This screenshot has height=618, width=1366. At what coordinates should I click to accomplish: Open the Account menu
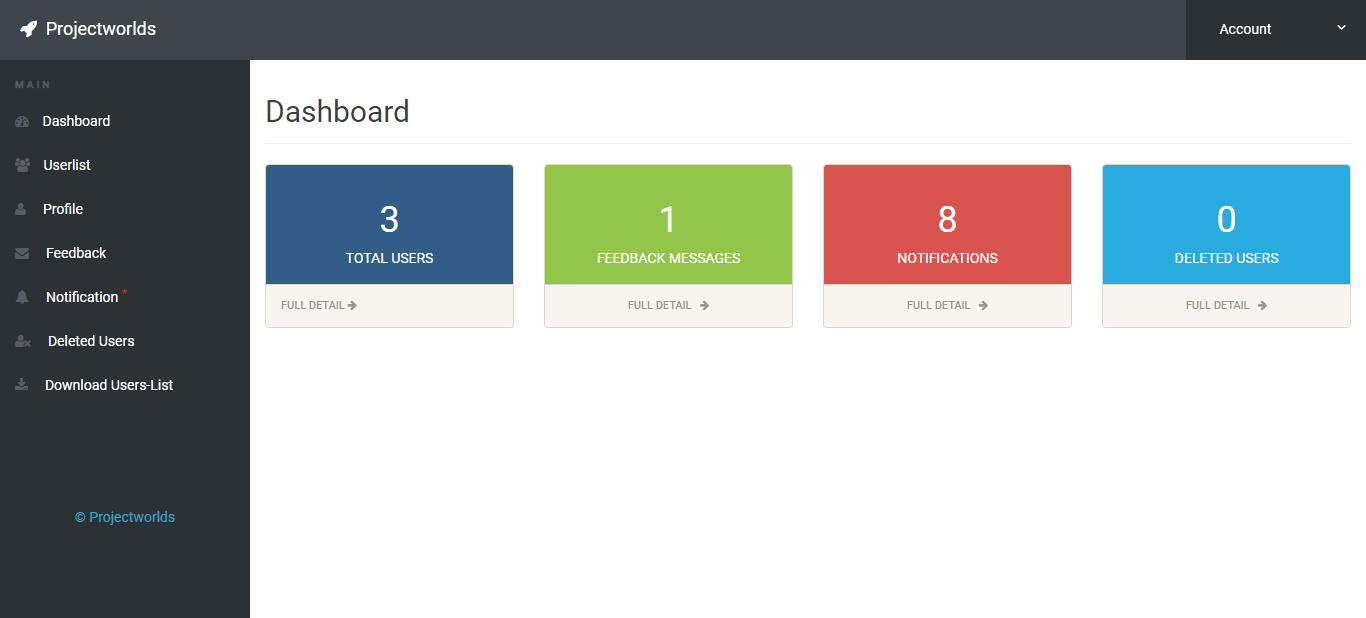tap(1245, 29)
